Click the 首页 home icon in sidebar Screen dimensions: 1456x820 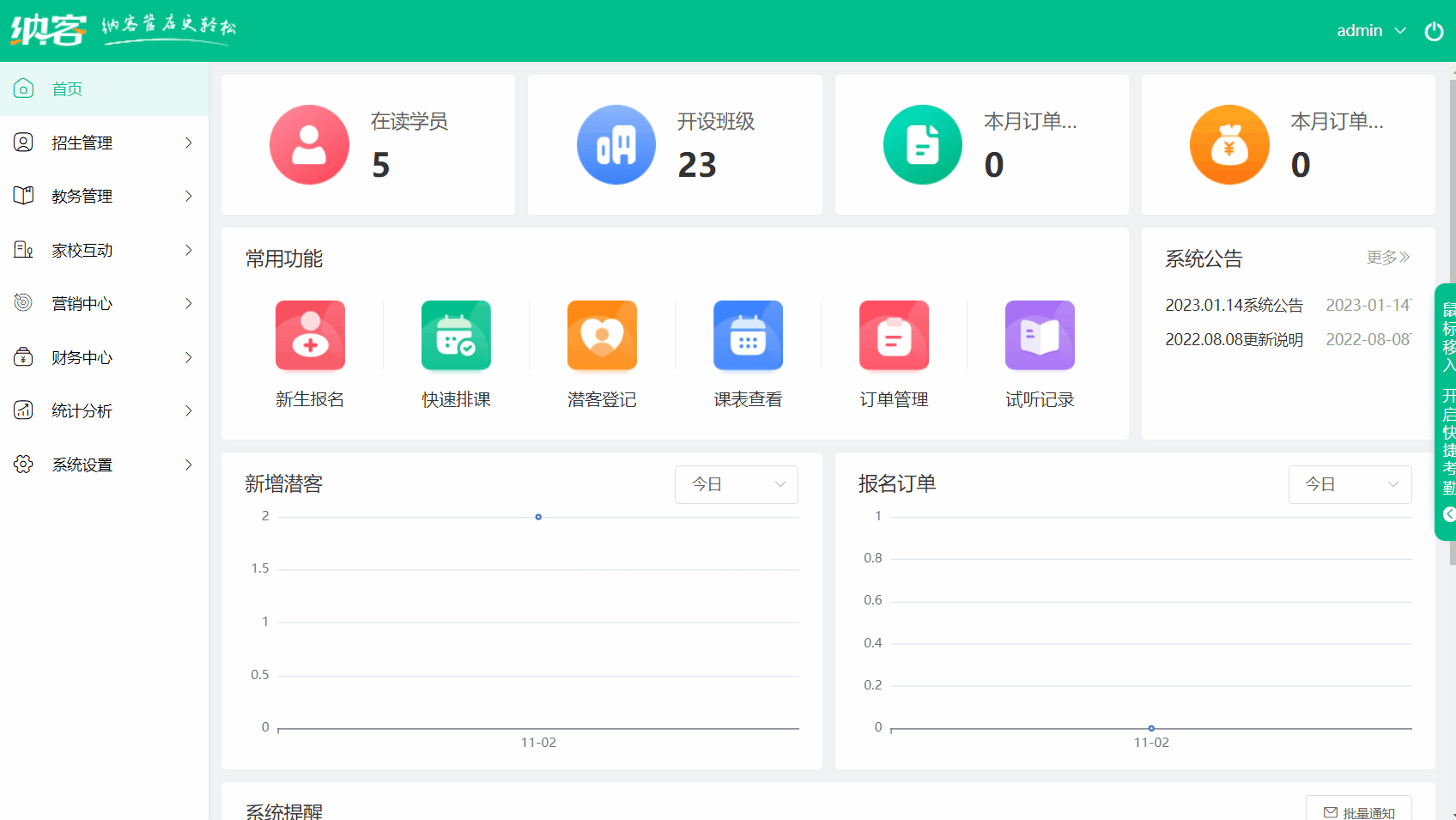coord(23,88)
